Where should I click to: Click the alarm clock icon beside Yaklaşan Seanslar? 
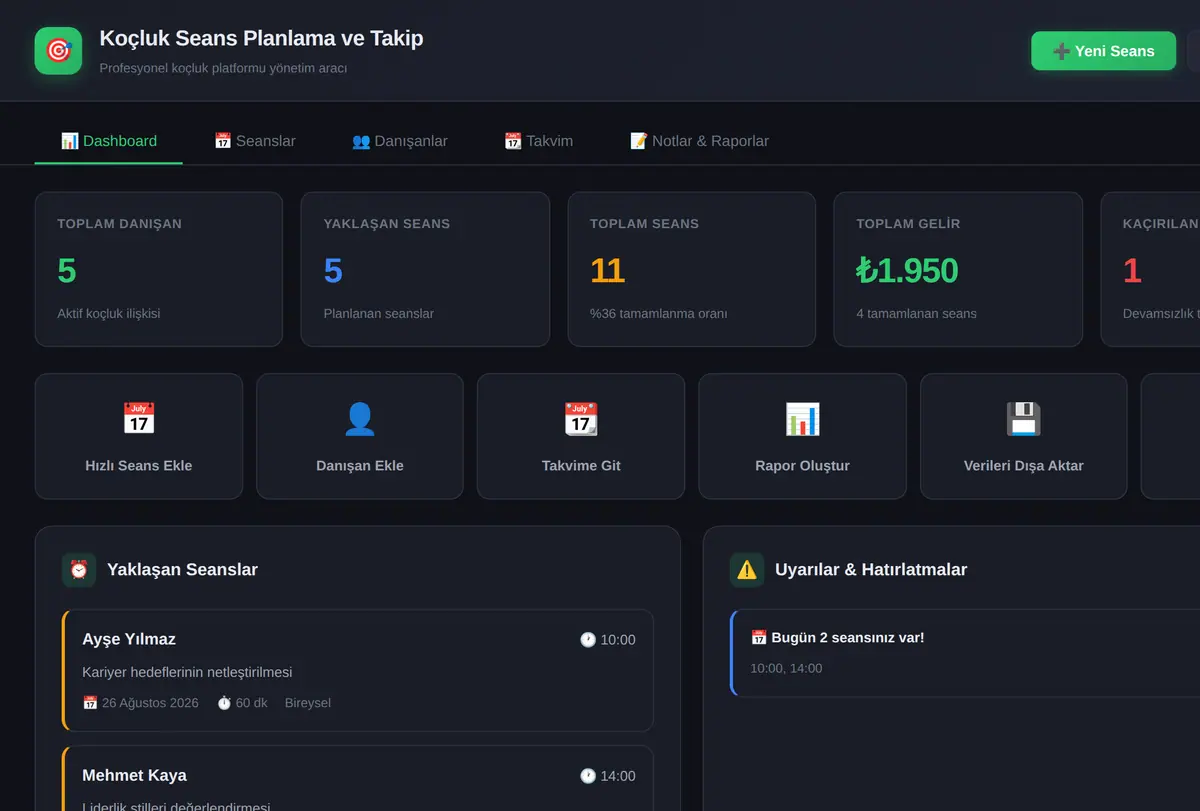[x=79, y=570]
